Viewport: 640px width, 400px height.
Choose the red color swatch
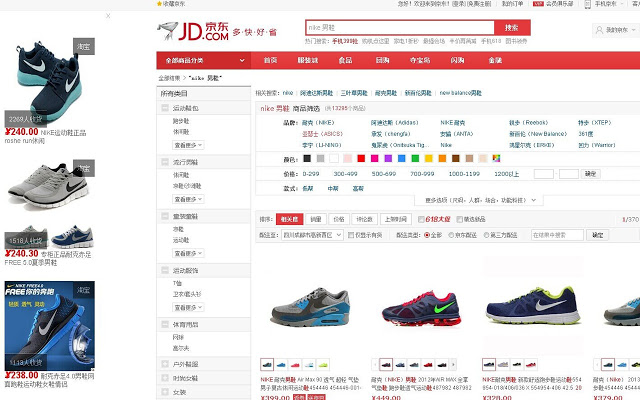[361, 158]
